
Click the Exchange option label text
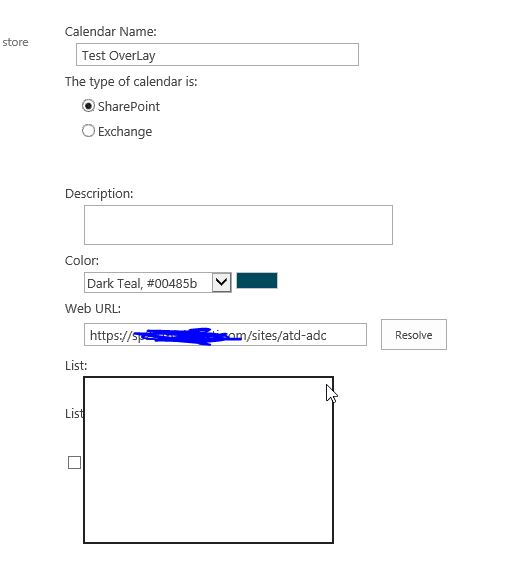click(125, 131)
